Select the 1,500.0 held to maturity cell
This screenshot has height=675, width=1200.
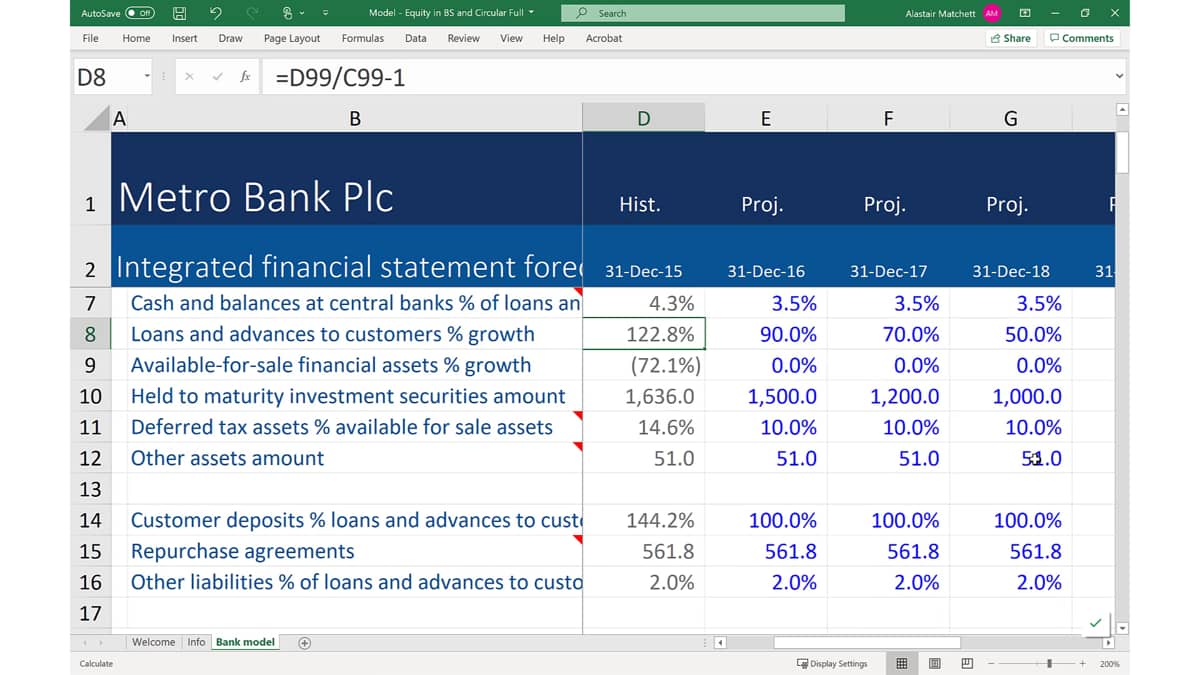pos(766,396)
